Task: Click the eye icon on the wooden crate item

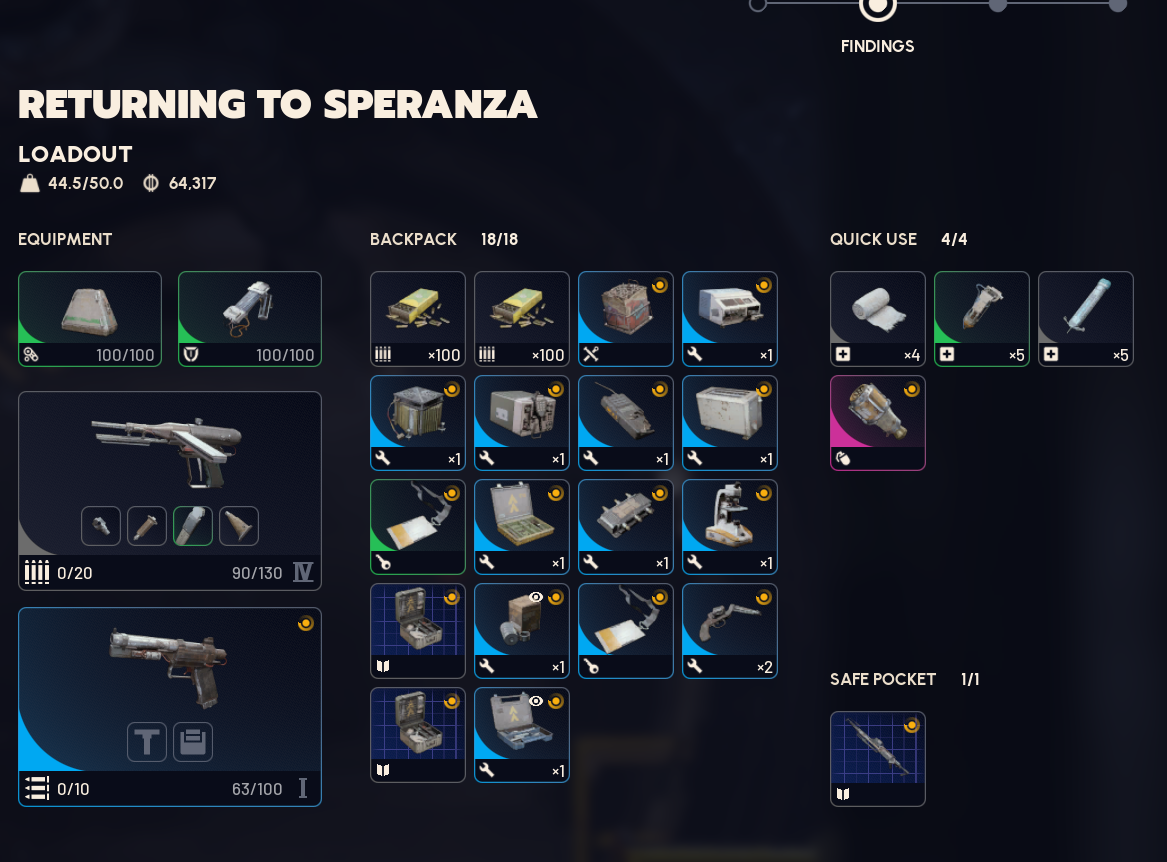Action: (535, 597)
